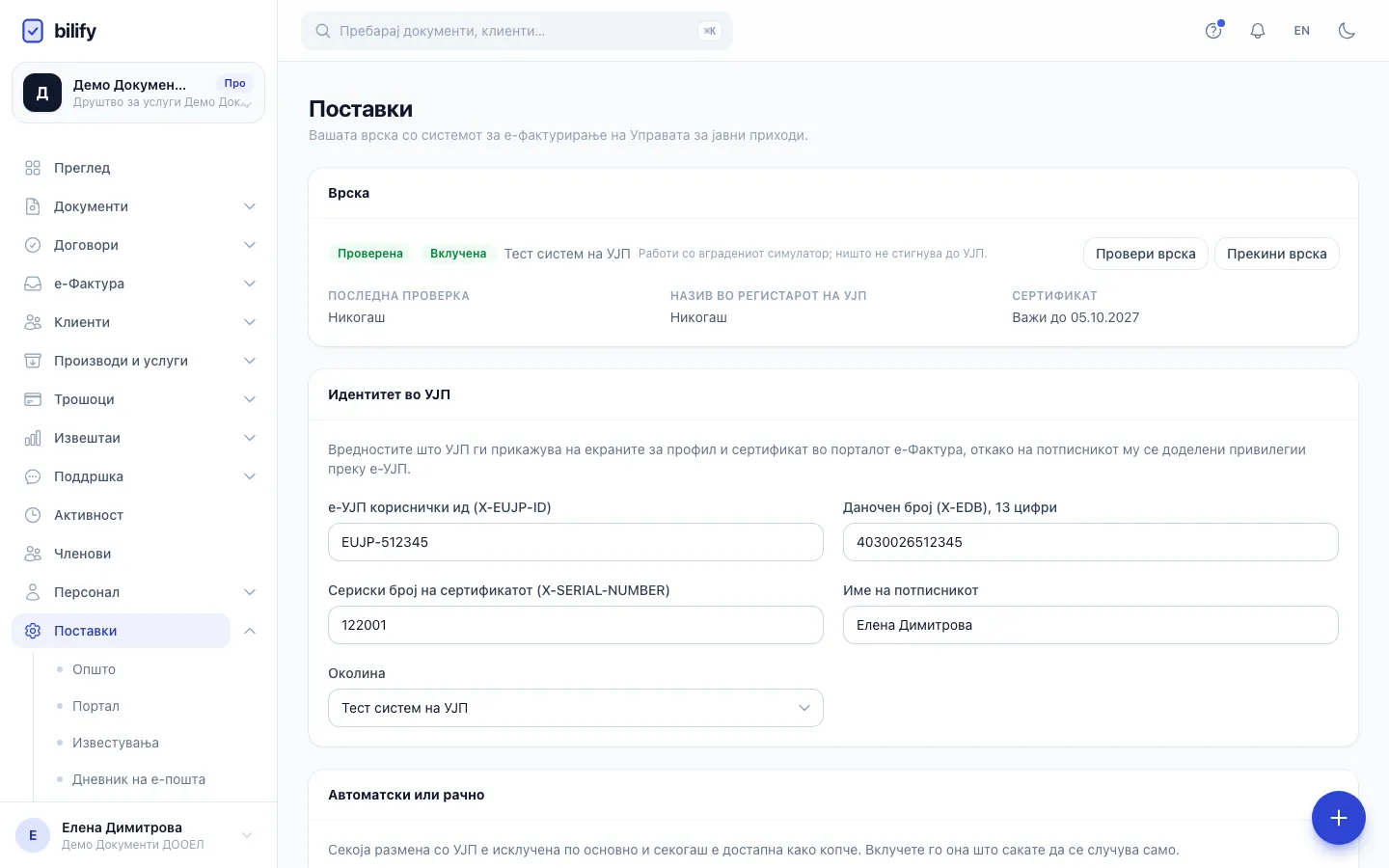Open the help icon in top bar
This screenshot has width=1389, height=868.
click(1213, 31)
